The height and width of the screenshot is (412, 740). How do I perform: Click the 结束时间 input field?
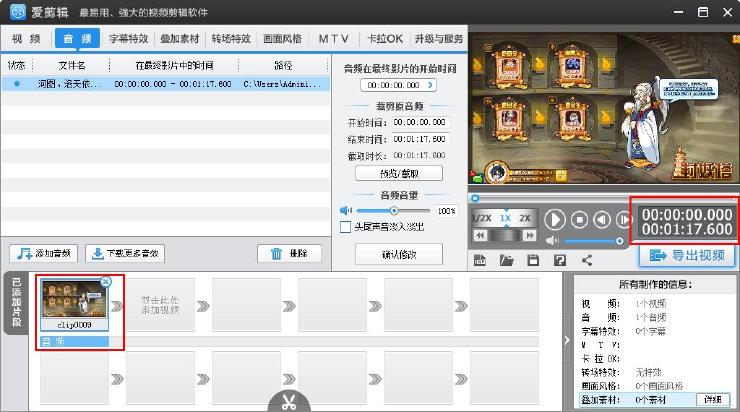(420, 139)
